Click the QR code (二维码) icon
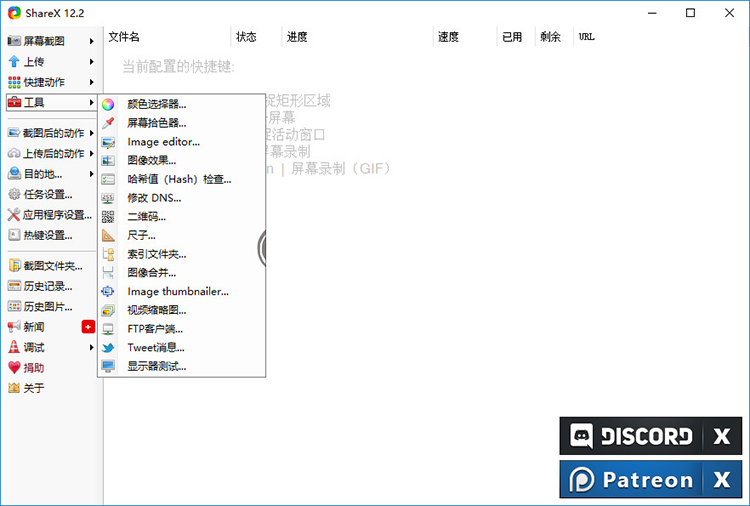The image size is (750, 506). click(108, 217)
